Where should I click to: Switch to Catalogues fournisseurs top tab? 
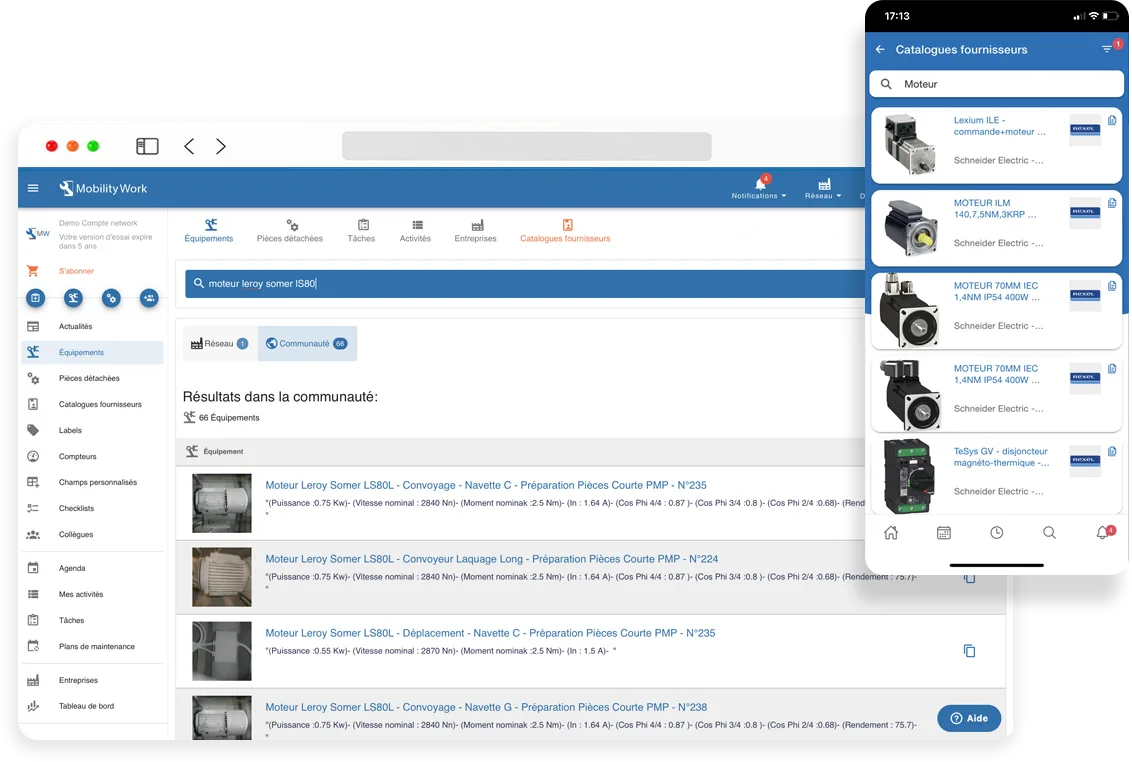pyautogui.click(x=565, y=230)
